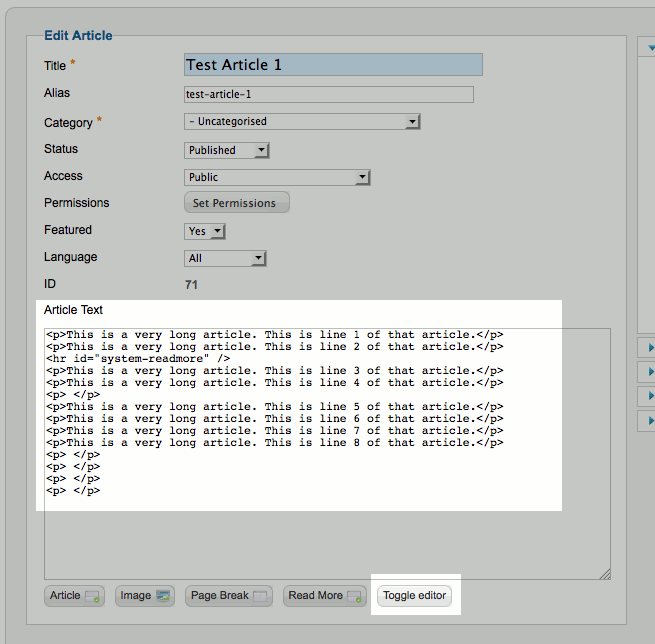This screenshot has height=644, width=655.
Task: Click the Title field with Test Article 1
Action: point(333,65)
